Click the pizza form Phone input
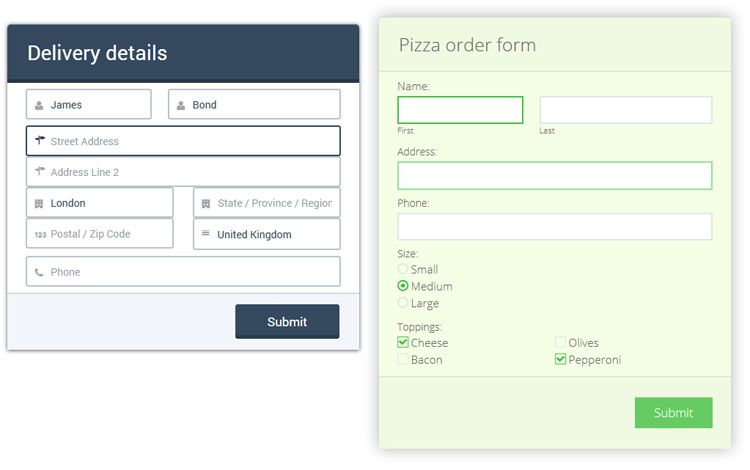The height and width of the screenshot is (470, 750). (555, 227)
